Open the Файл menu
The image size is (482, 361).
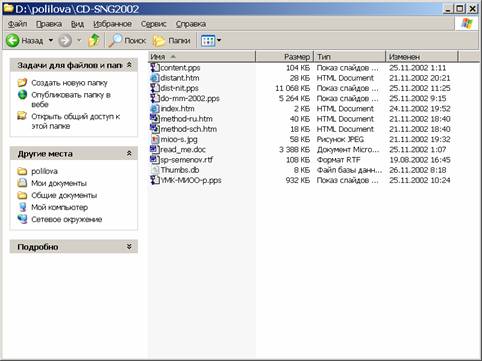[x=17, y=24]
